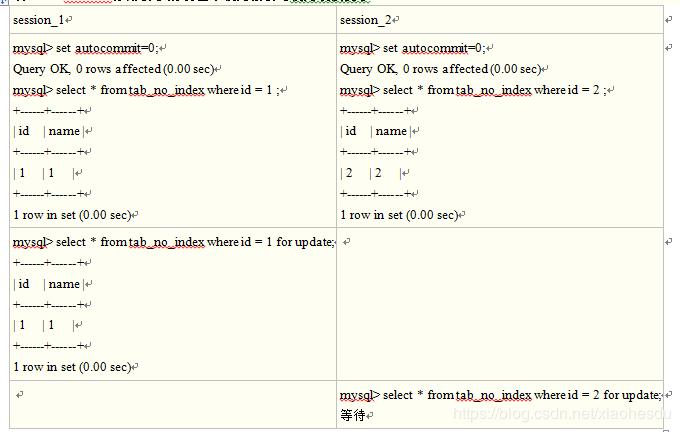680x432 pixels.
Task: Click the "等待" waiting text
Action: coord(353,415)
